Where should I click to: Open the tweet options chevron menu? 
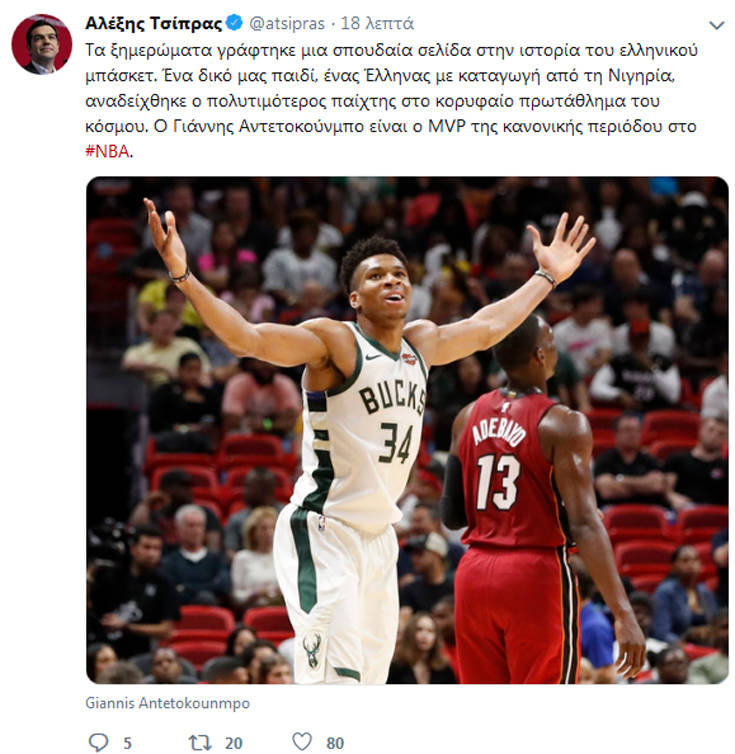coord(717,25)
